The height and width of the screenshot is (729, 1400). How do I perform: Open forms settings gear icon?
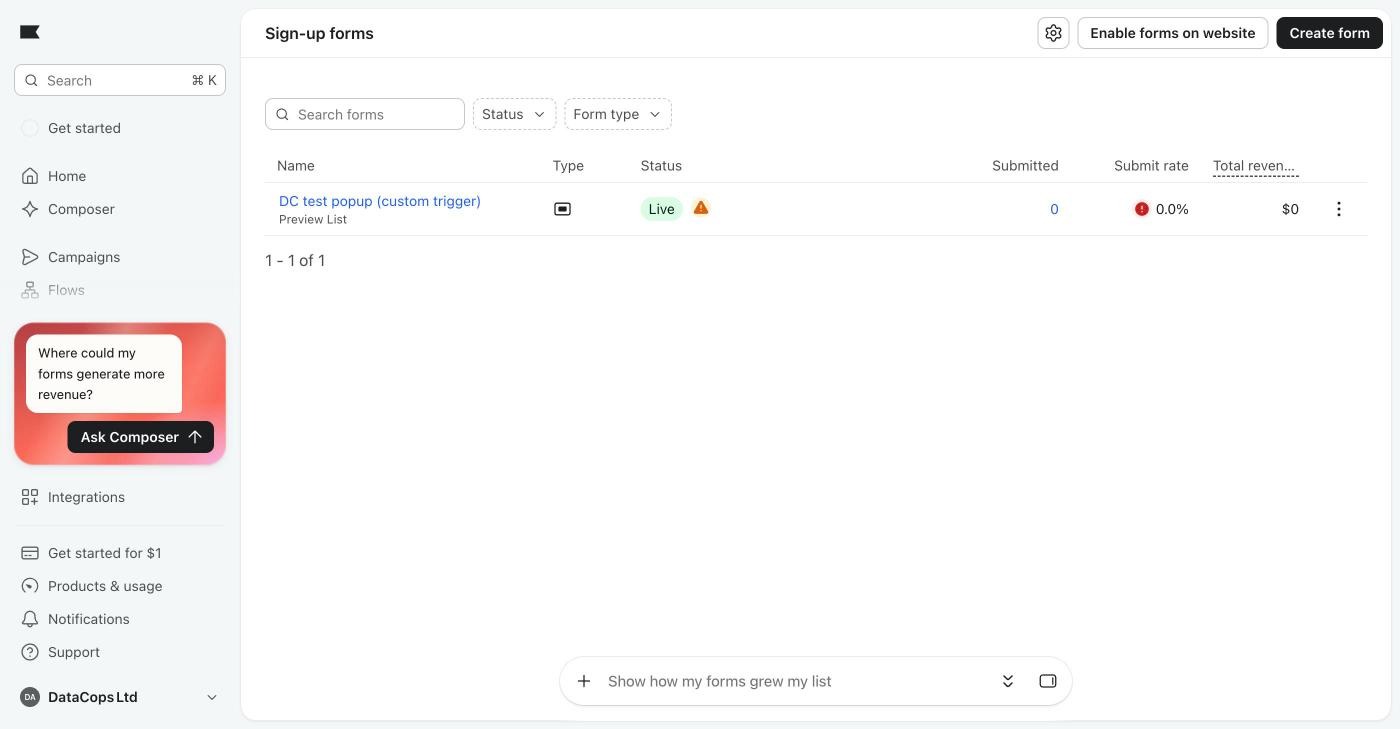pos(1053,33)
